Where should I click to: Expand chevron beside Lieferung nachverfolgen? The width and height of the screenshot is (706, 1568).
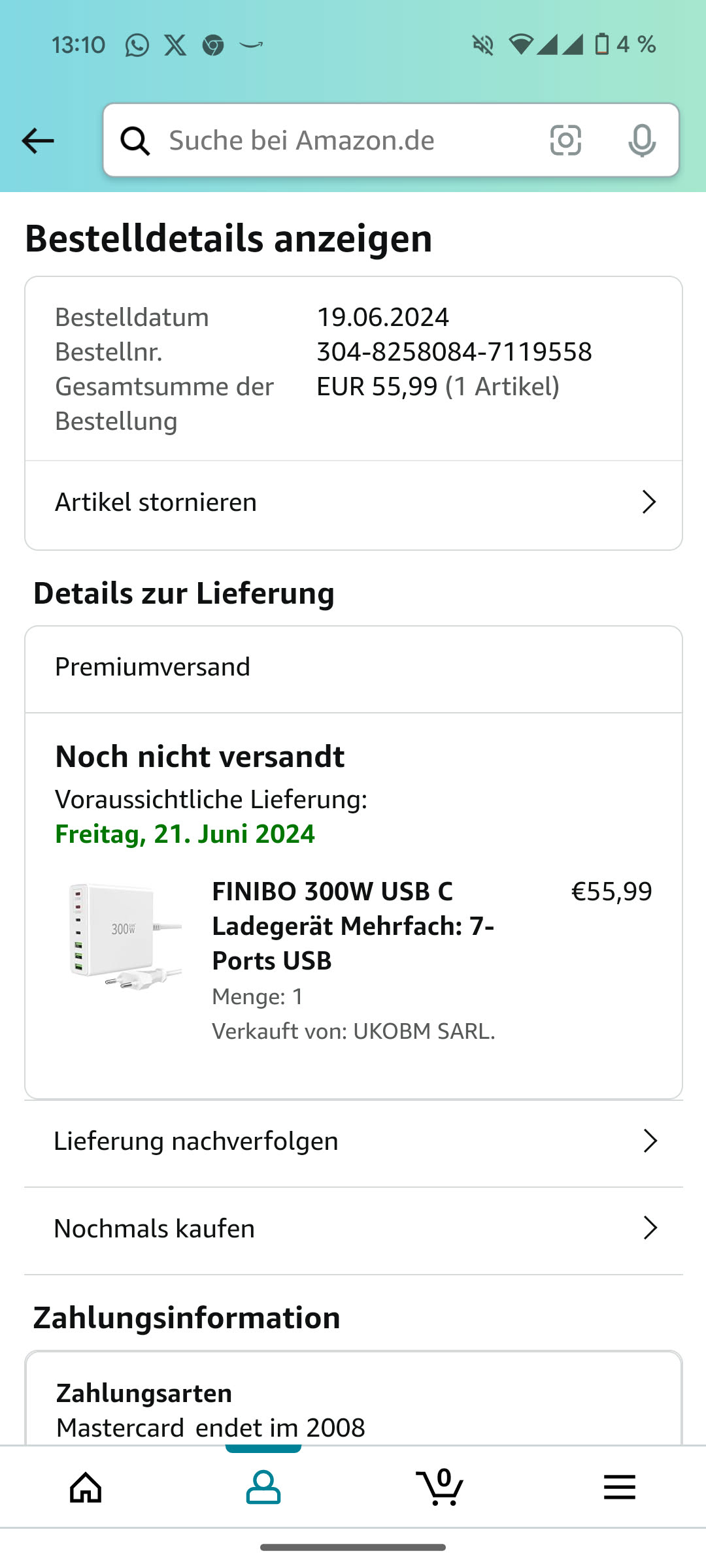point(650,1141)
